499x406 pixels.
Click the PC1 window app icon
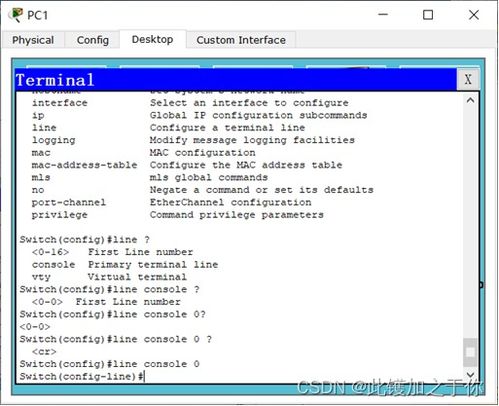[x=16, y=15]
